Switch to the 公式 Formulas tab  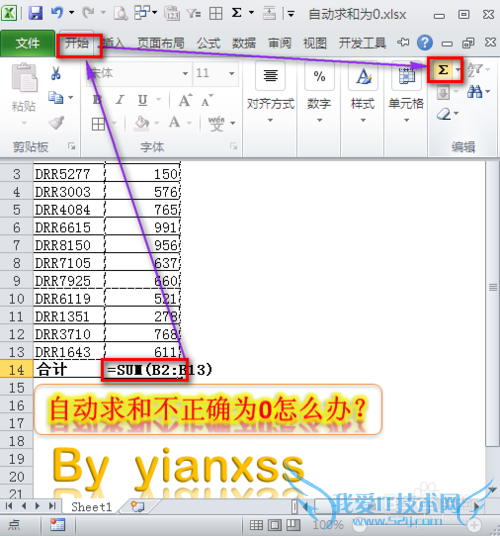208,43
